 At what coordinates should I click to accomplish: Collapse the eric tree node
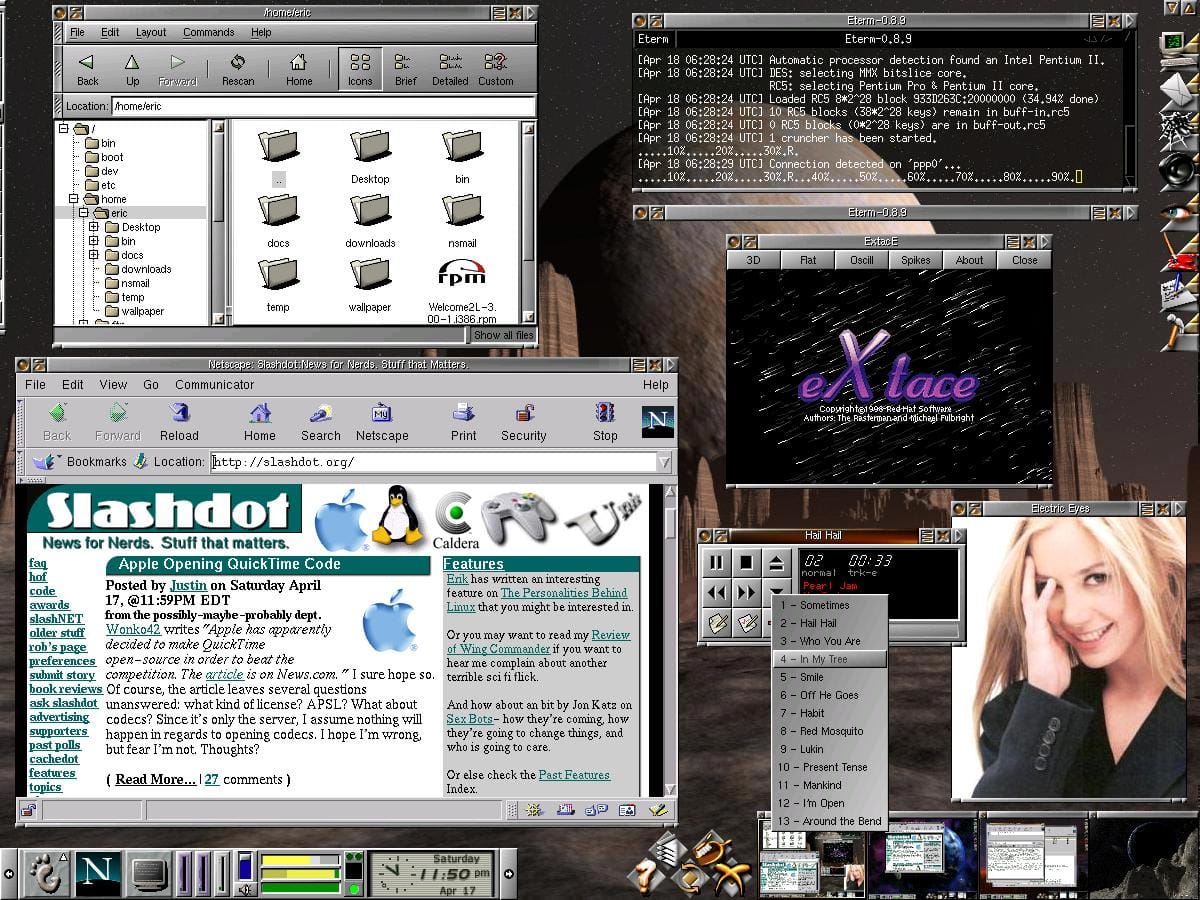pyautogui.click(x=84, y=213)
